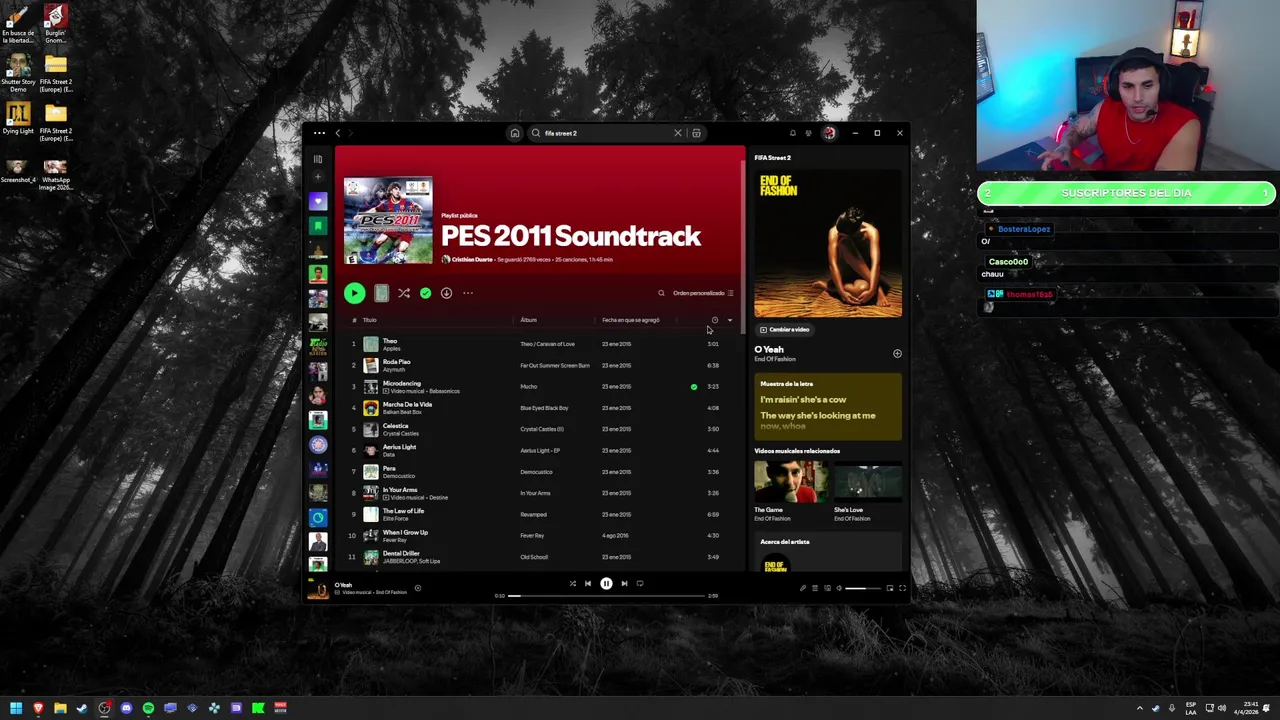Sort by the duration clock icon
Screen dimensions: 1280x720
714,320
